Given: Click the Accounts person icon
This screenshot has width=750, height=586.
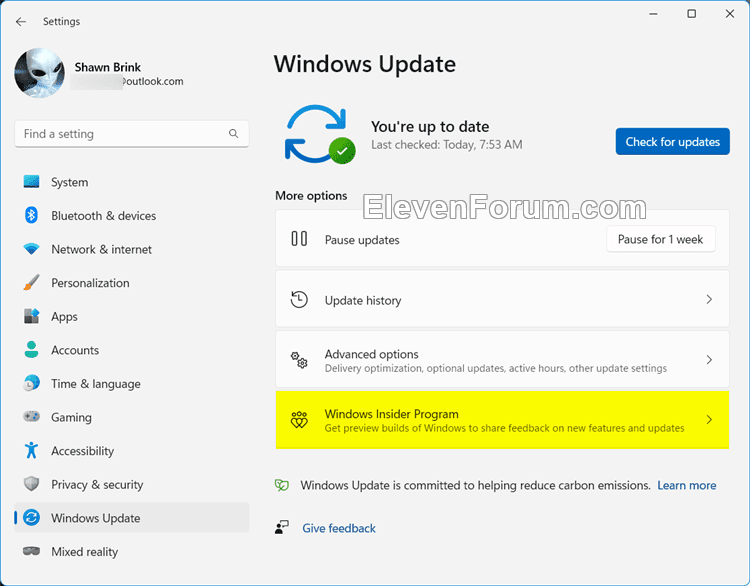Looking at the screenshot, I should coord(32,350).
